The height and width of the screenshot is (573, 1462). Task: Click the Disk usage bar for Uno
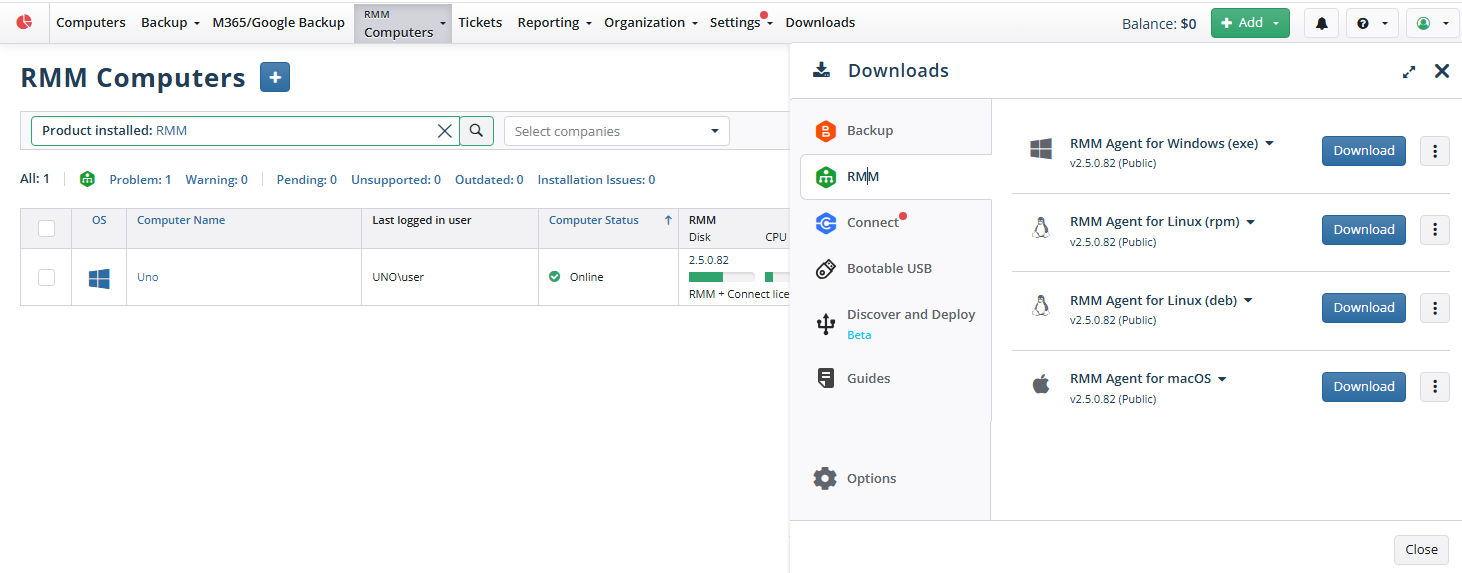tap(721, 277)
